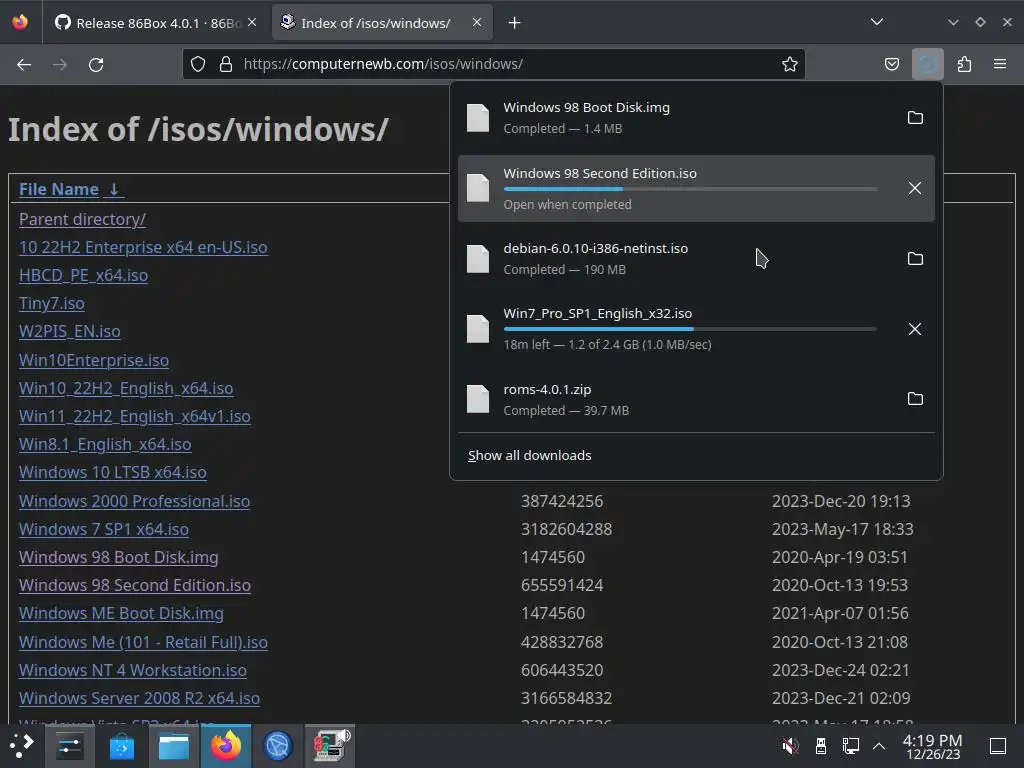1024x768 pixels.
Task: Download Win10Enterprise.iso from the listing
Action: 94,360
